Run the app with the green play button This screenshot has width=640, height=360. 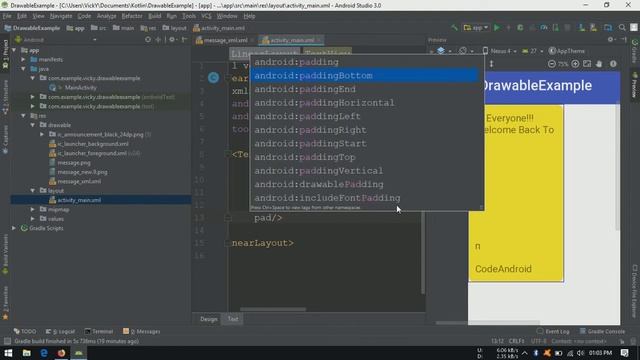pyautogui.click(x=497, y=28)
